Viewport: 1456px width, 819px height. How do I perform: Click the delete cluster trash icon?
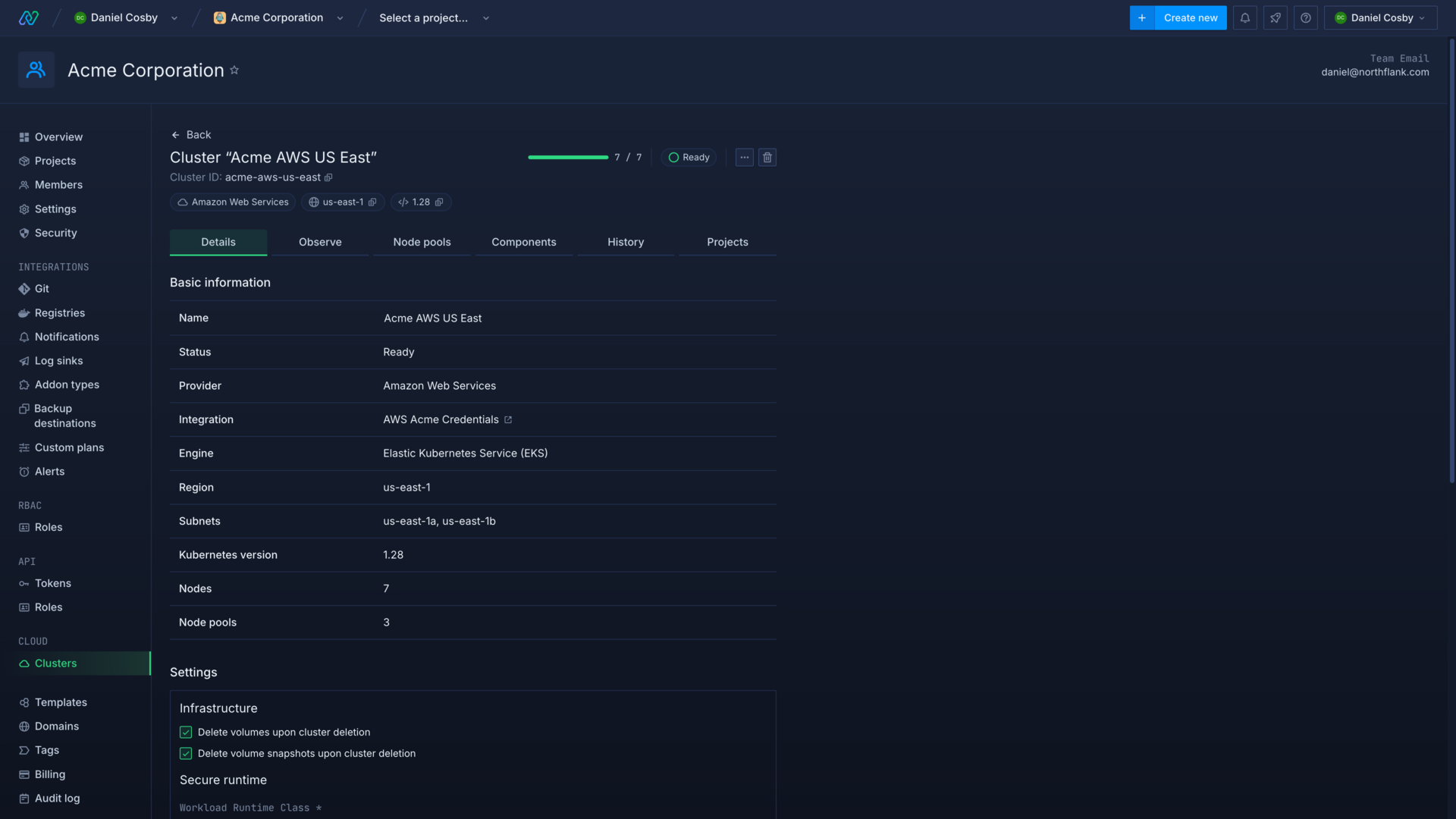767,157
